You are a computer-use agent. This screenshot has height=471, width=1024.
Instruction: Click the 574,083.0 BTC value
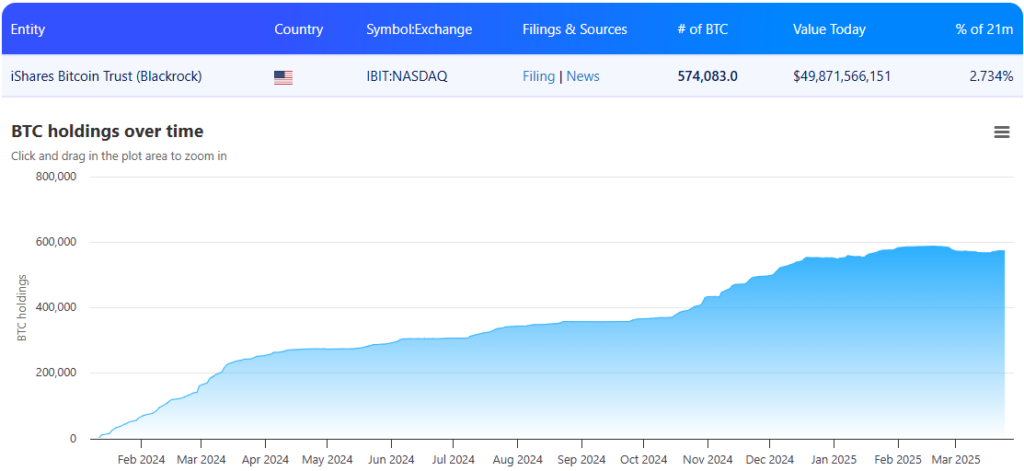tap(708, 76)
